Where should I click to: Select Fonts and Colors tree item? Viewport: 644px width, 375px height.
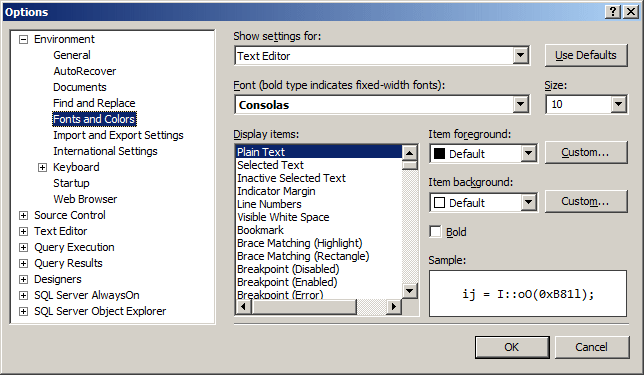(x=94, y=119)
